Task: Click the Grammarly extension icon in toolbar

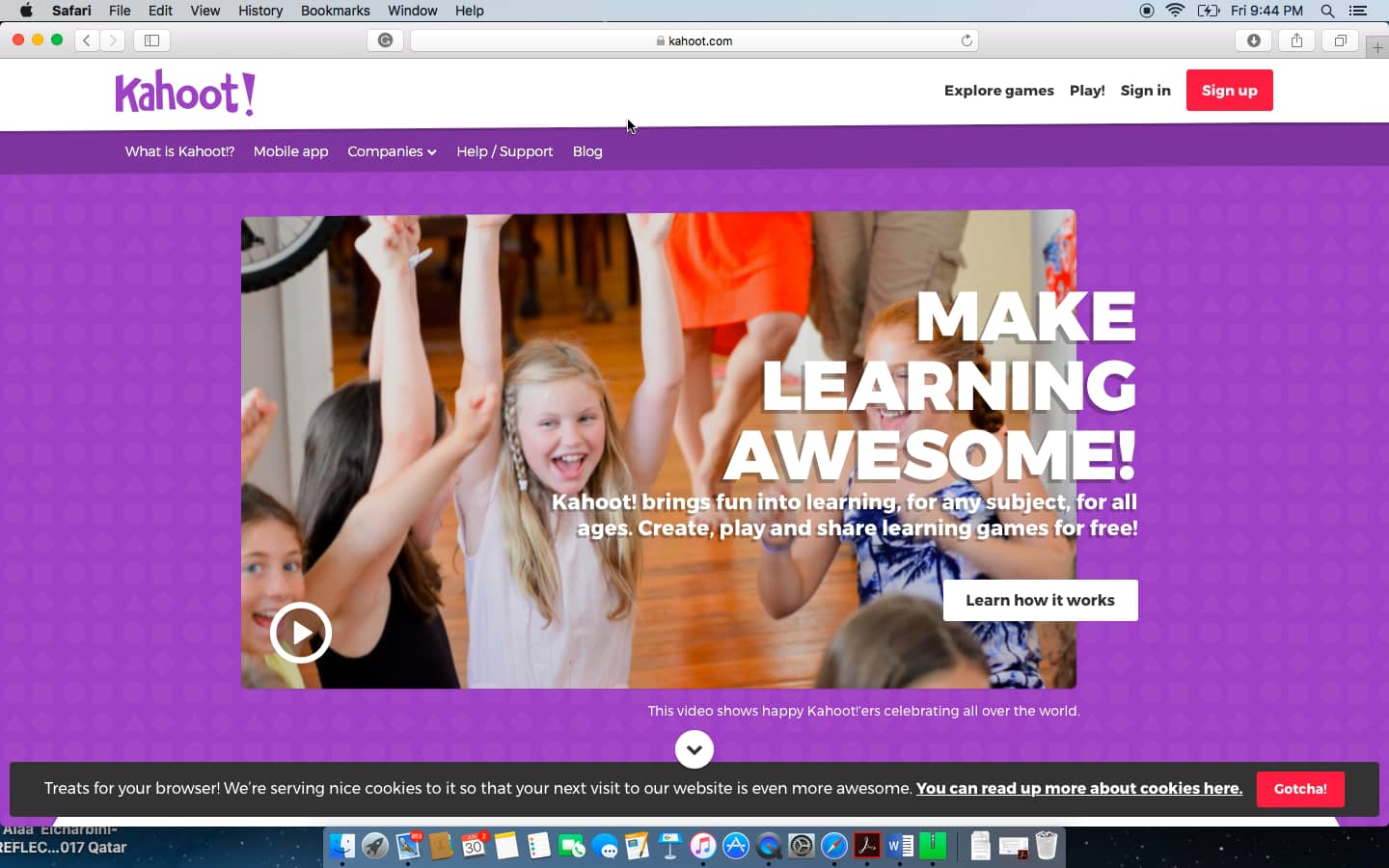Action: 385,41
